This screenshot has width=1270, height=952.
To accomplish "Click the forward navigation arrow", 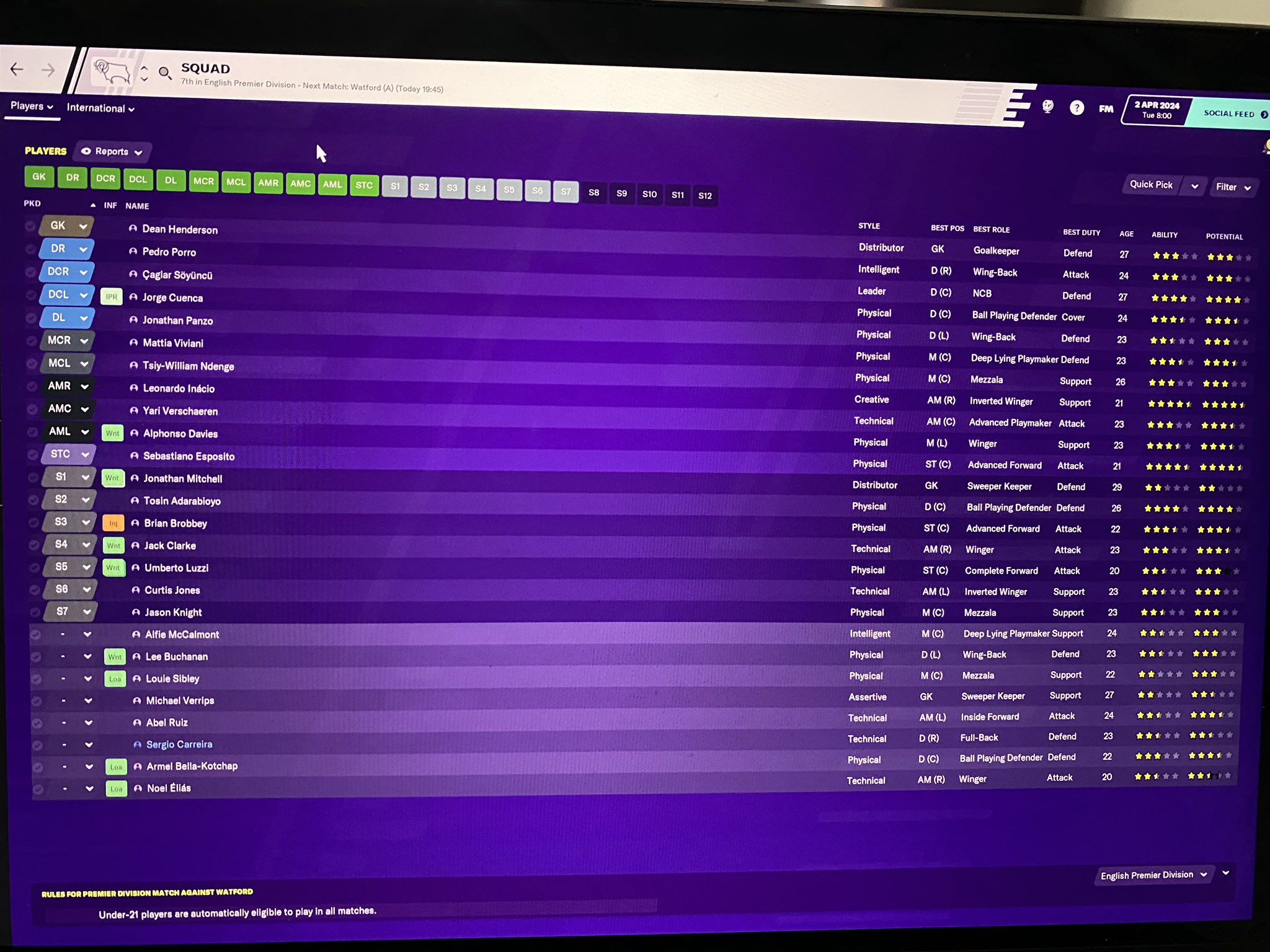I will coord(48,70).
